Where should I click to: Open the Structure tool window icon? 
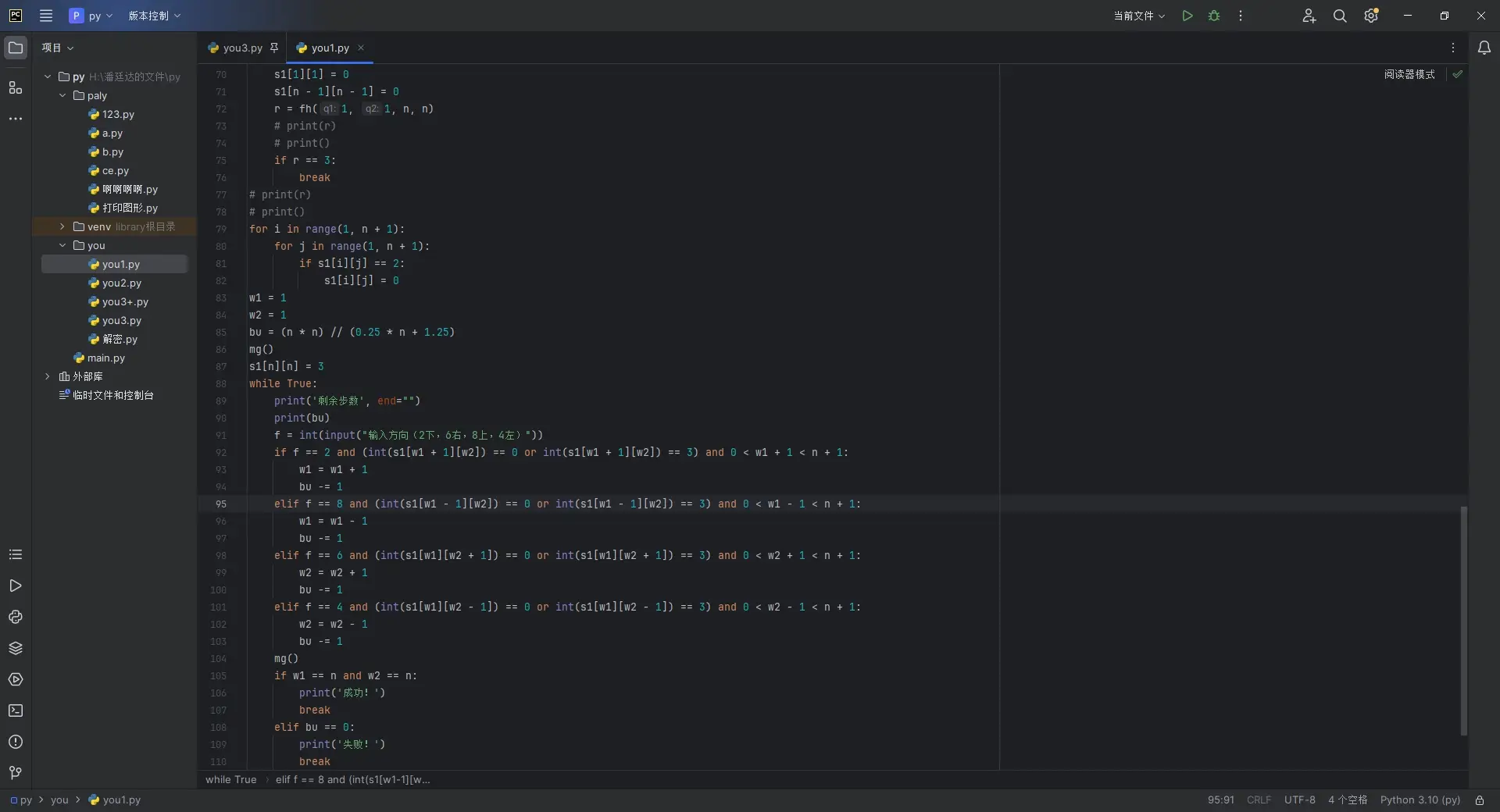click(16, 87)
